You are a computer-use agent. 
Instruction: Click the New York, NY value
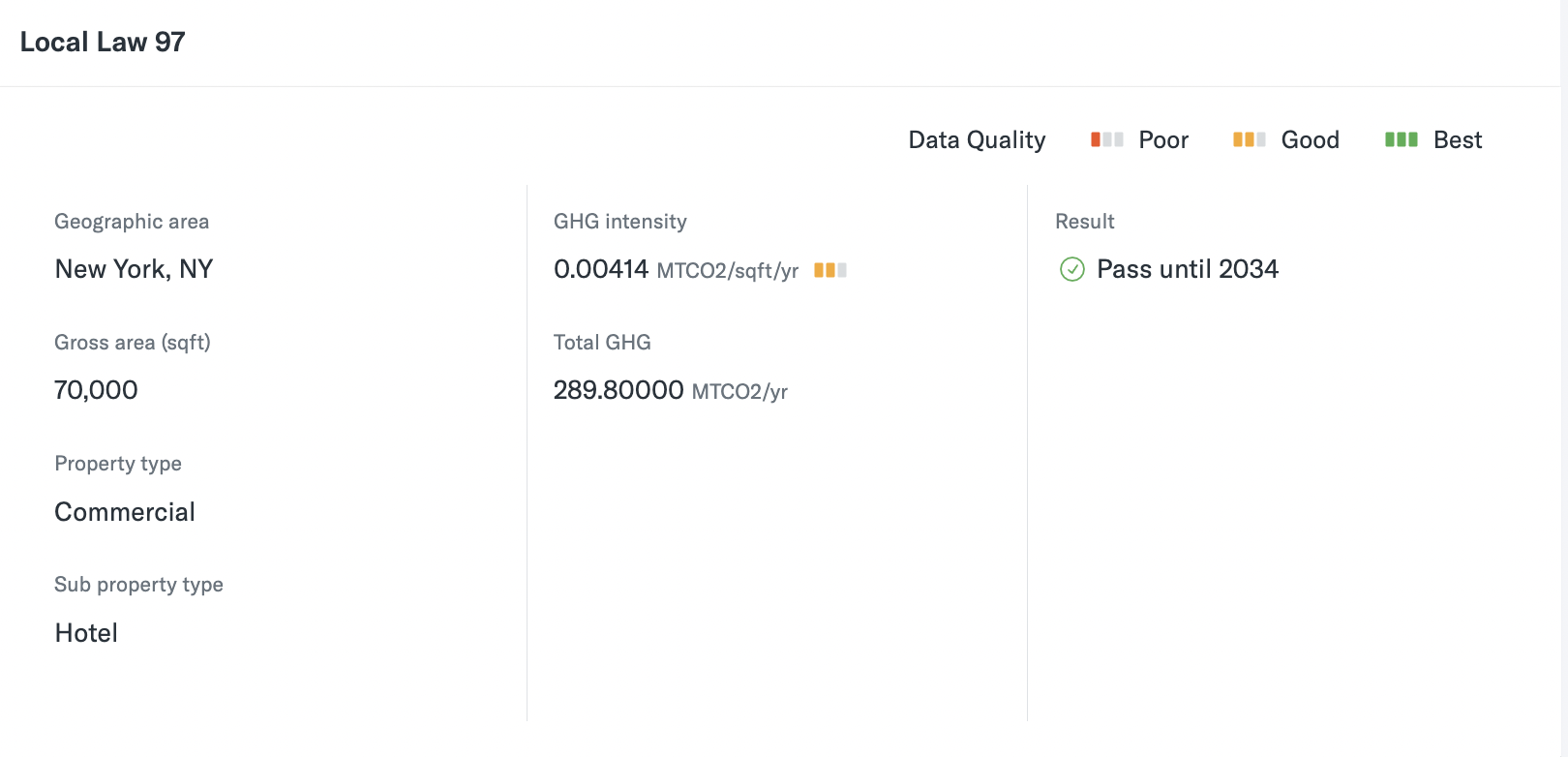134,269
